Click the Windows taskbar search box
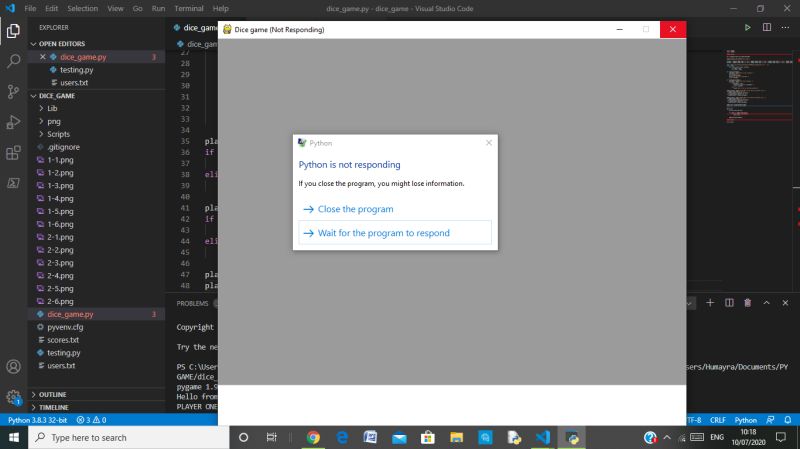This screenshot has height=449, width=800. [129, 437]
